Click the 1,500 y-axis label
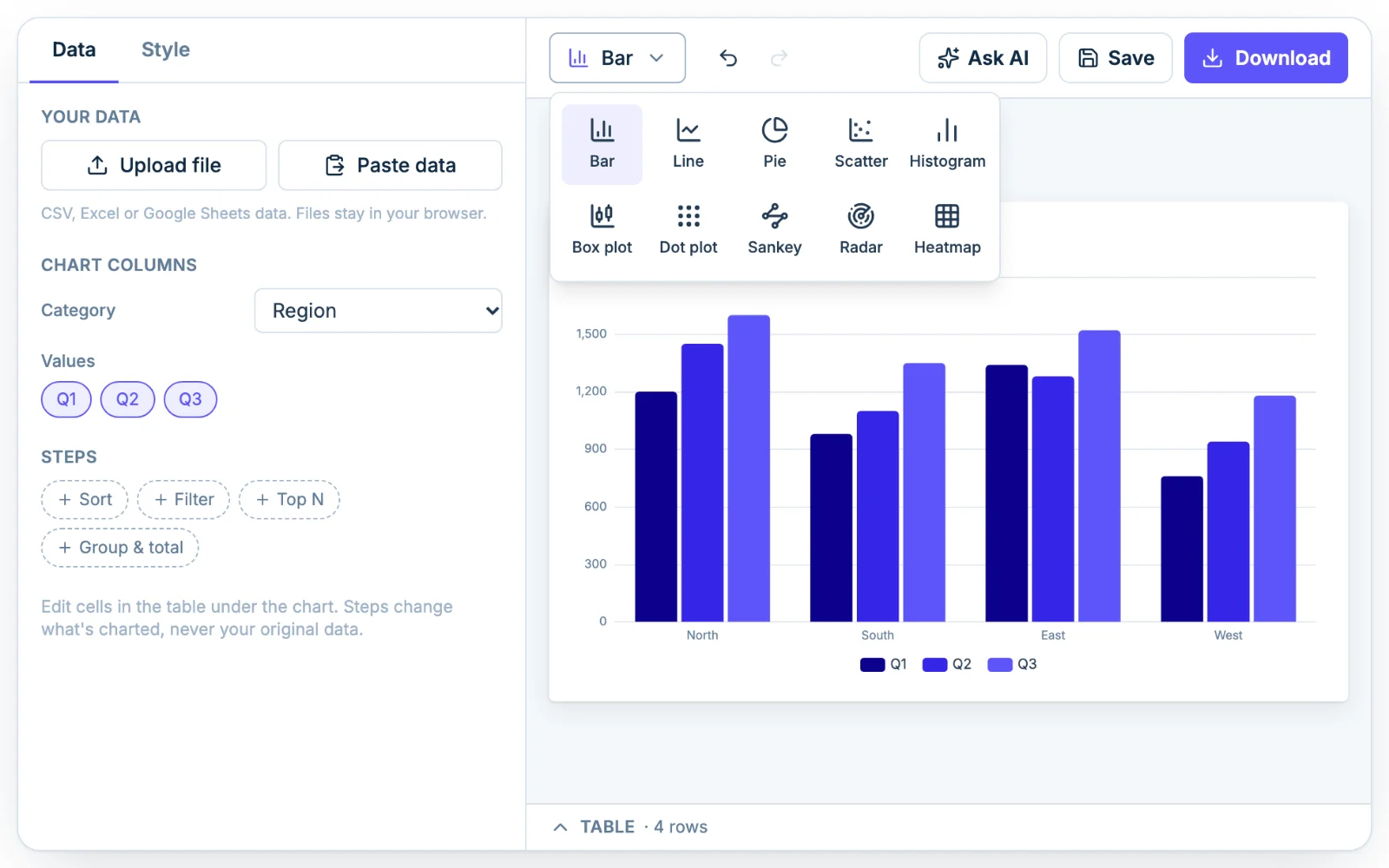 591,334
